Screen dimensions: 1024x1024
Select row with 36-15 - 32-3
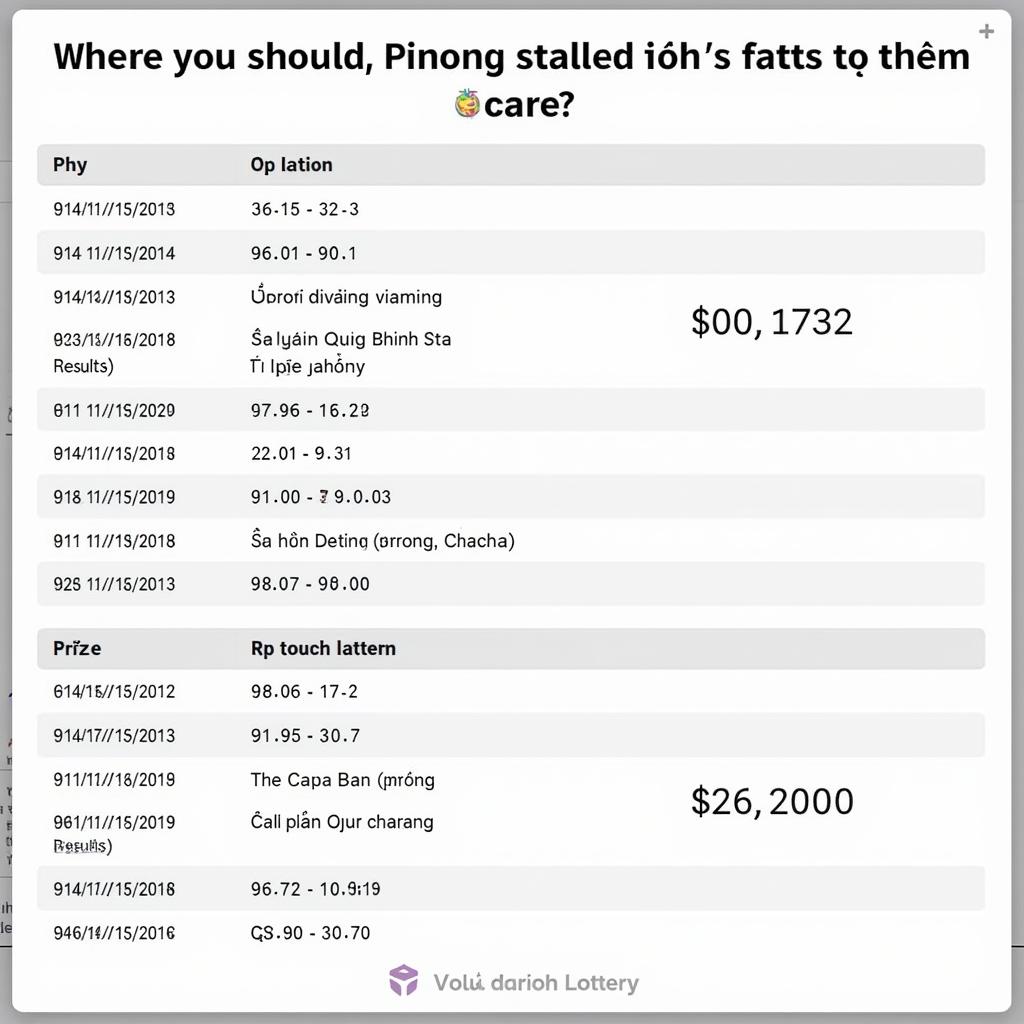click(x=511, y=209)
